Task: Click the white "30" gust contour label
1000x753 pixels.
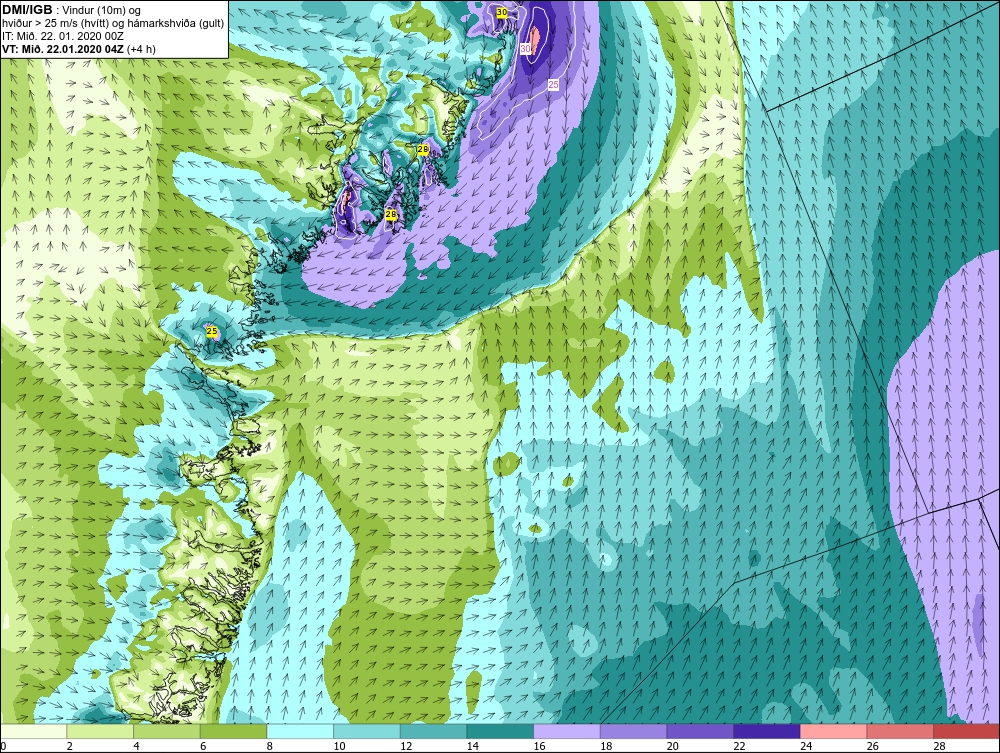Action: coord(526,48)
